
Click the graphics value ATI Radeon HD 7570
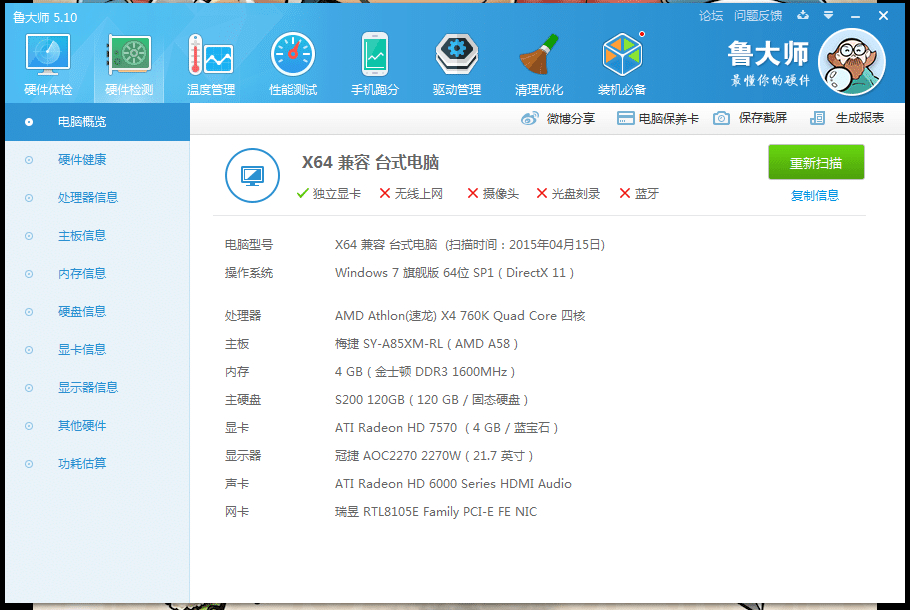[446, 428]
